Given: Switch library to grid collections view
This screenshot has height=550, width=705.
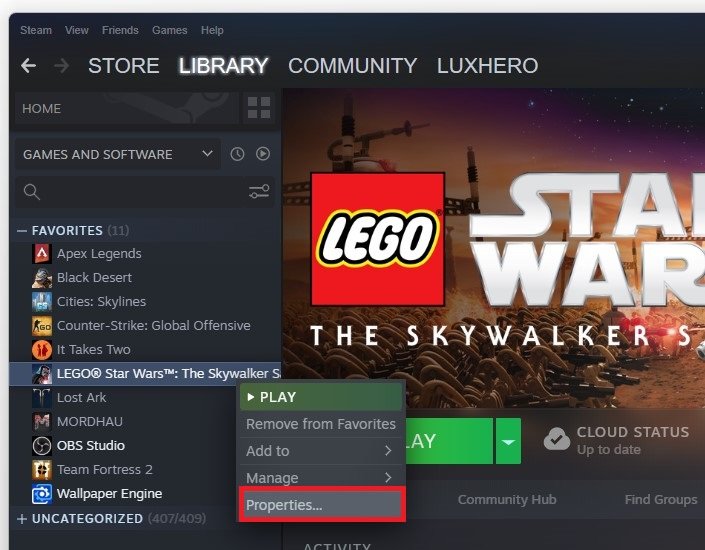Looking at the screenshot, I should pos(259,108).
